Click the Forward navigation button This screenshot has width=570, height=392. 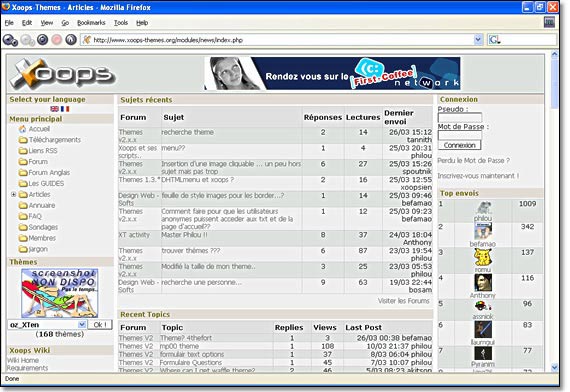(x=27, y=40)
